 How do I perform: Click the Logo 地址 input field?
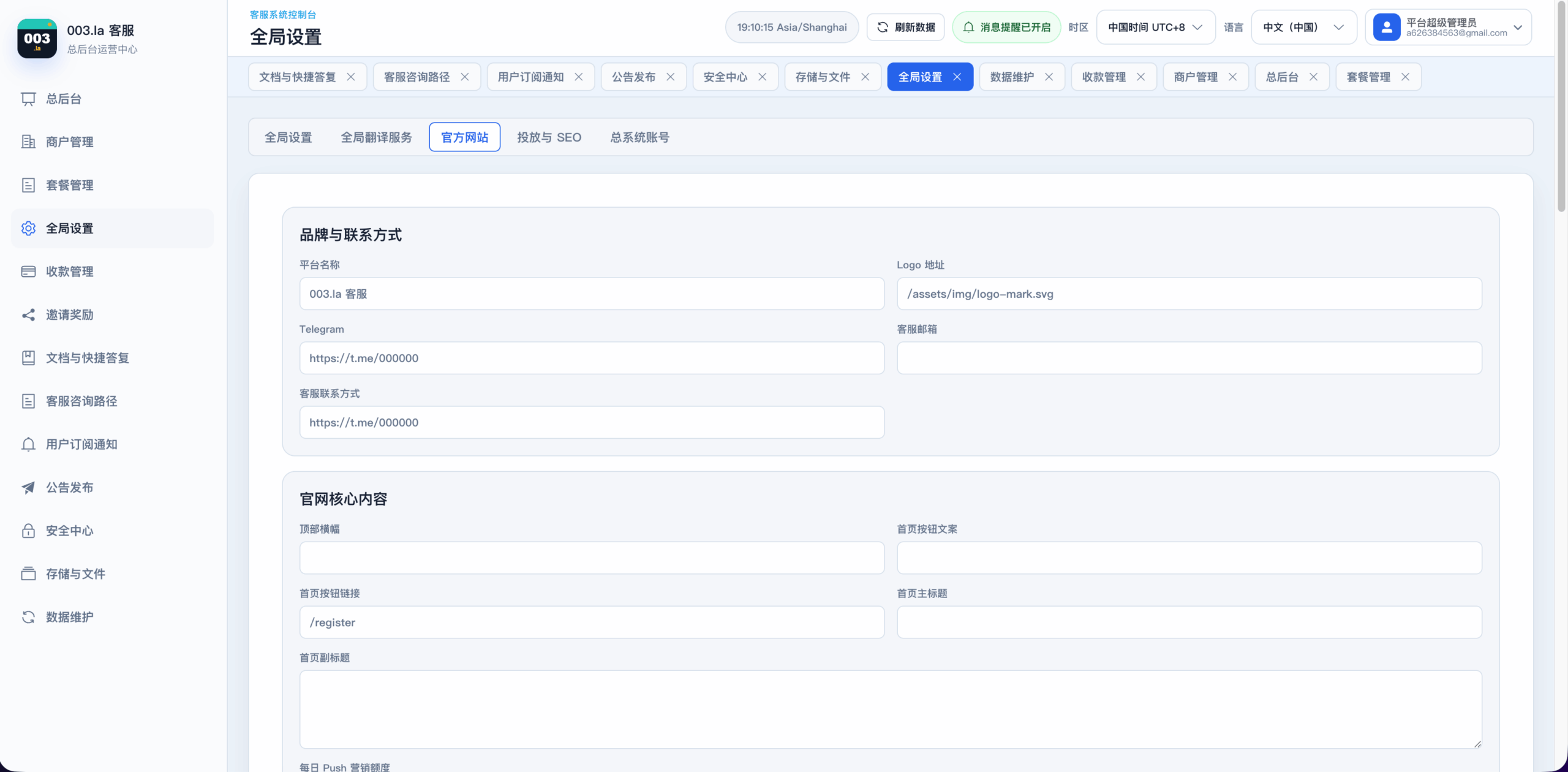(1189, 294)
